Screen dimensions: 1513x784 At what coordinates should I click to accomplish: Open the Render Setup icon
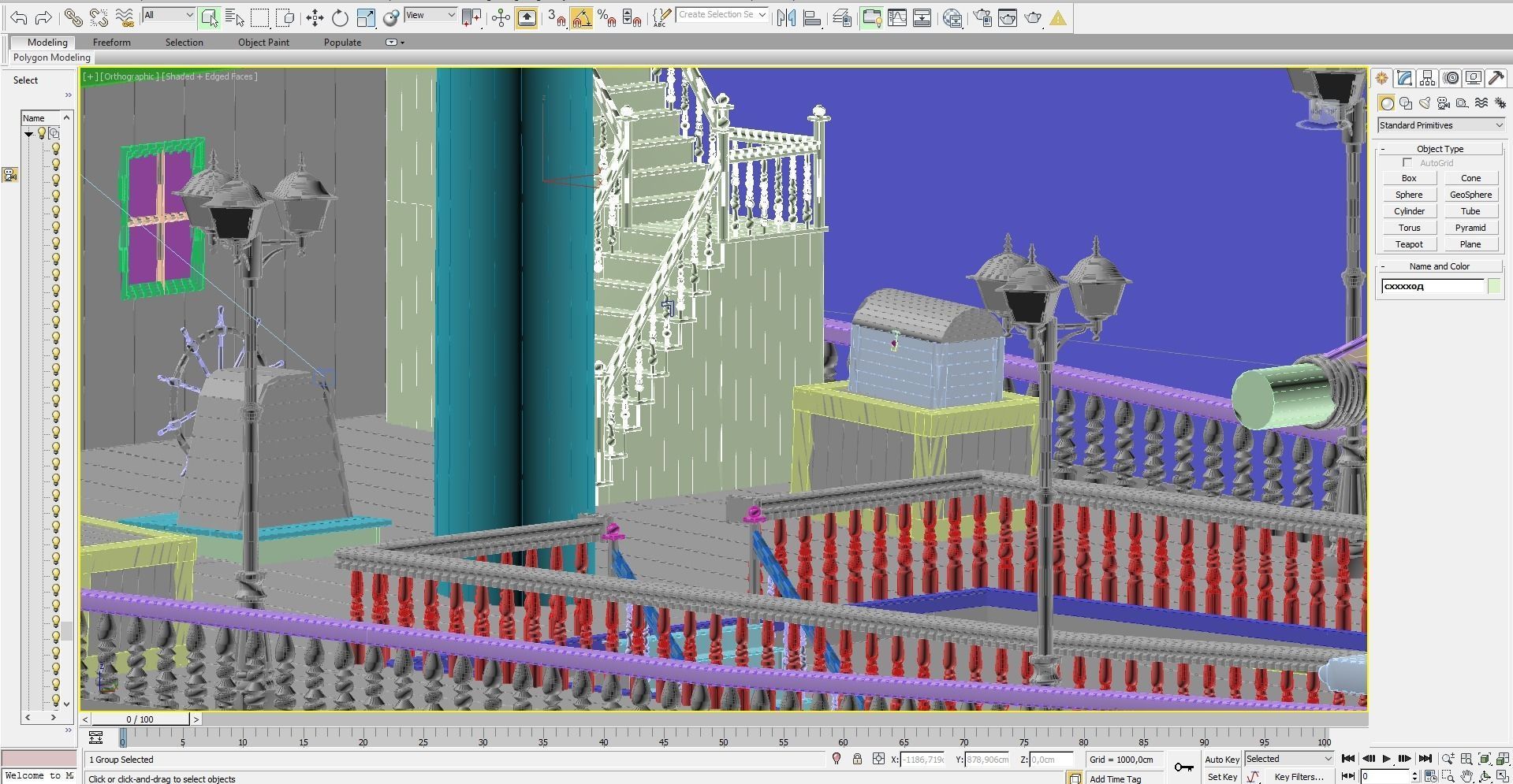point(982,17)
